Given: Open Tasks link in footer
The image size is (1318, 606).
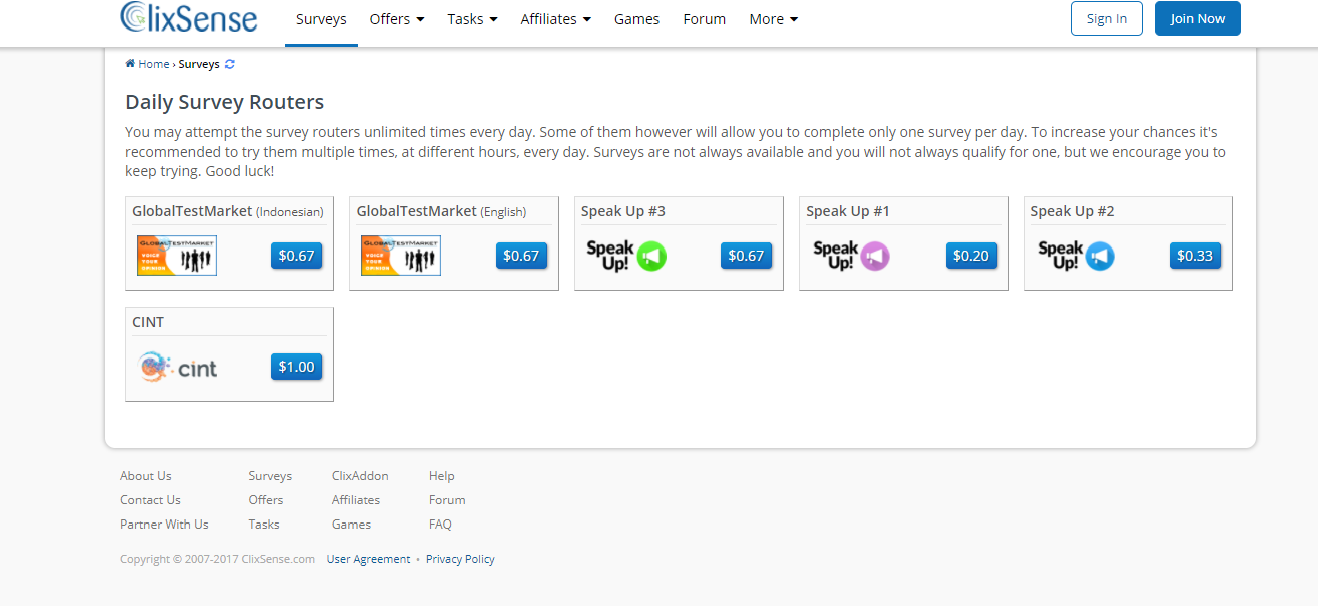Looking at the screenshot, I should 264,524.
